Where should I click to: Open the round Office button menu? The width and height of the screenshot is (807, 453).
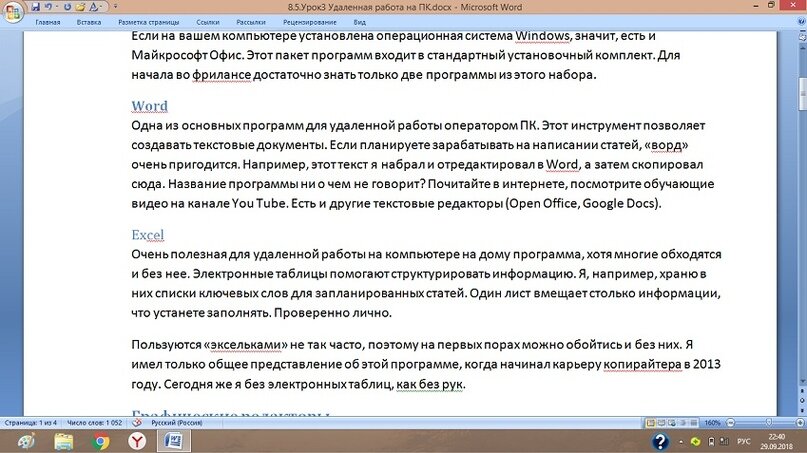pyautogui.click(x=12, y=11)
